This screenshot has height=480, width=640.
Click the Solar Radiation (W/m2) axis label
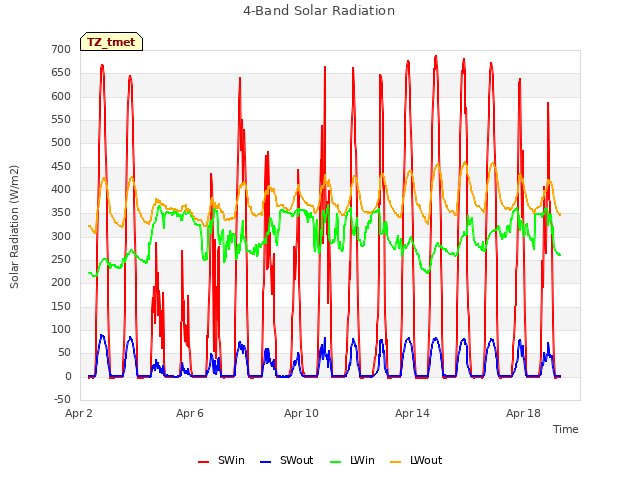pyautogui.click(x=14, y=227)
